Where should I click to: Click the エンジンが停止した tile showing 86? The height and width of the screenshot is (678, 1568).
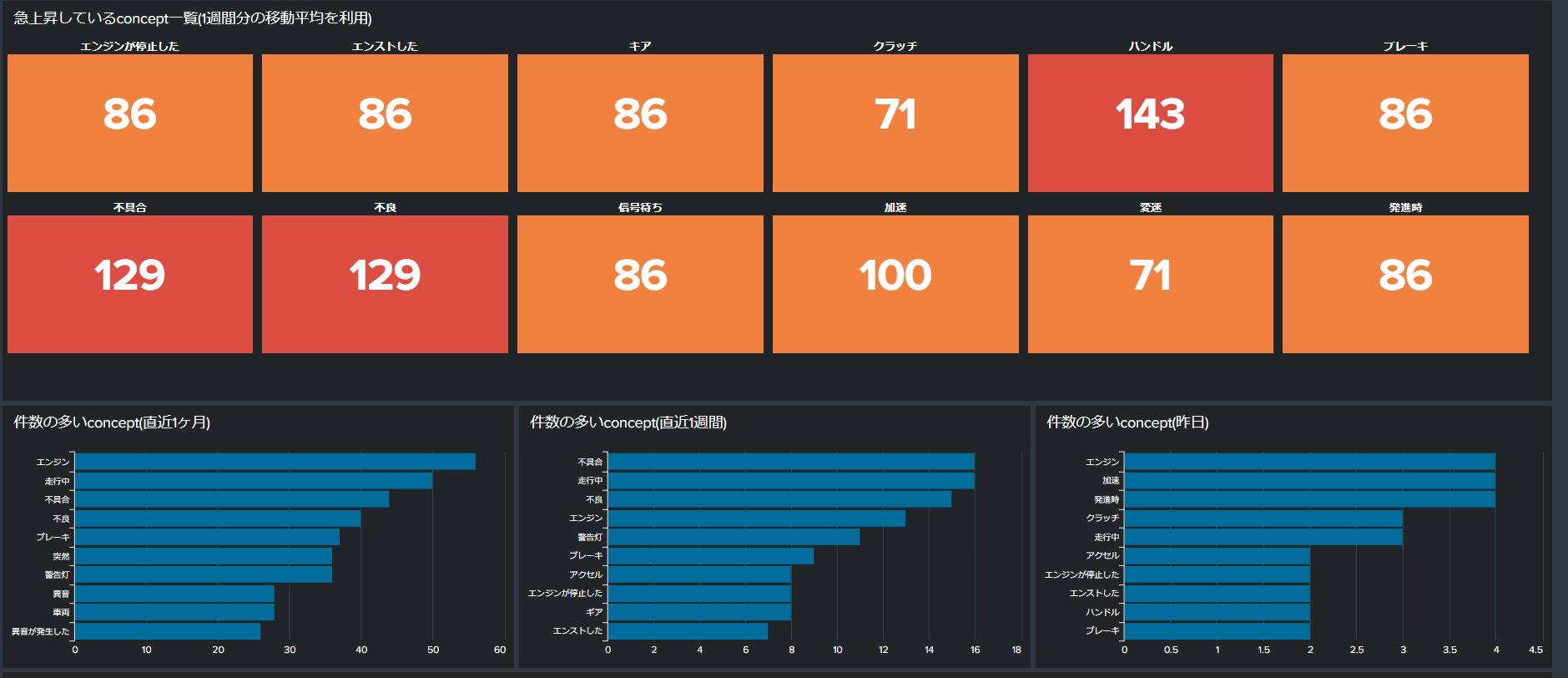click(130, 123)
